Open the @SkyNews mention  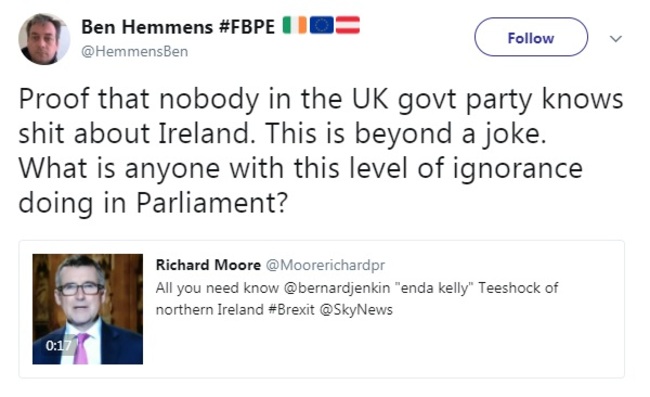356,310
